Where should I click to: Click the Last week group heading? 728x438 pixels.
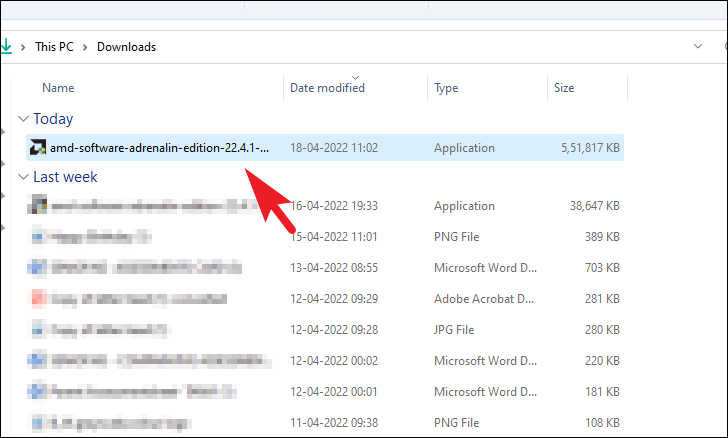65,177
